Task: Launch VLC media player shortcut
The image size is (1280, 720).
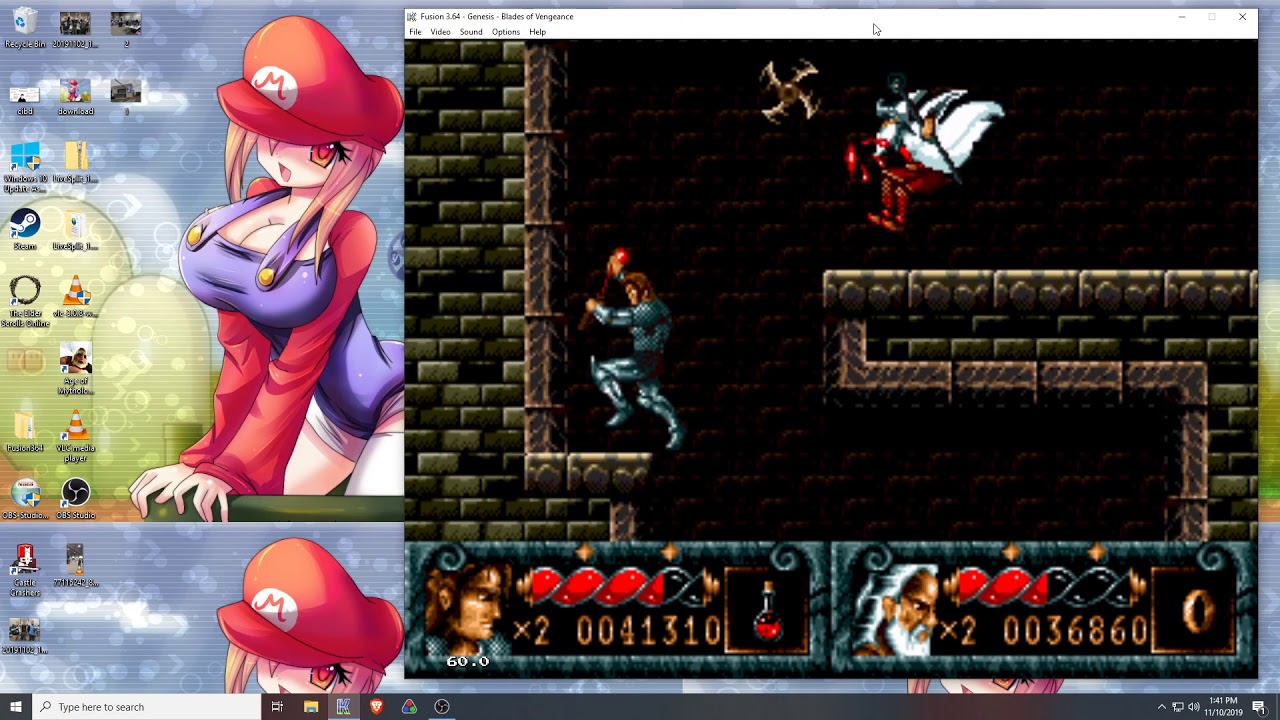Action: pyautogui.click(x=75, y=437)
